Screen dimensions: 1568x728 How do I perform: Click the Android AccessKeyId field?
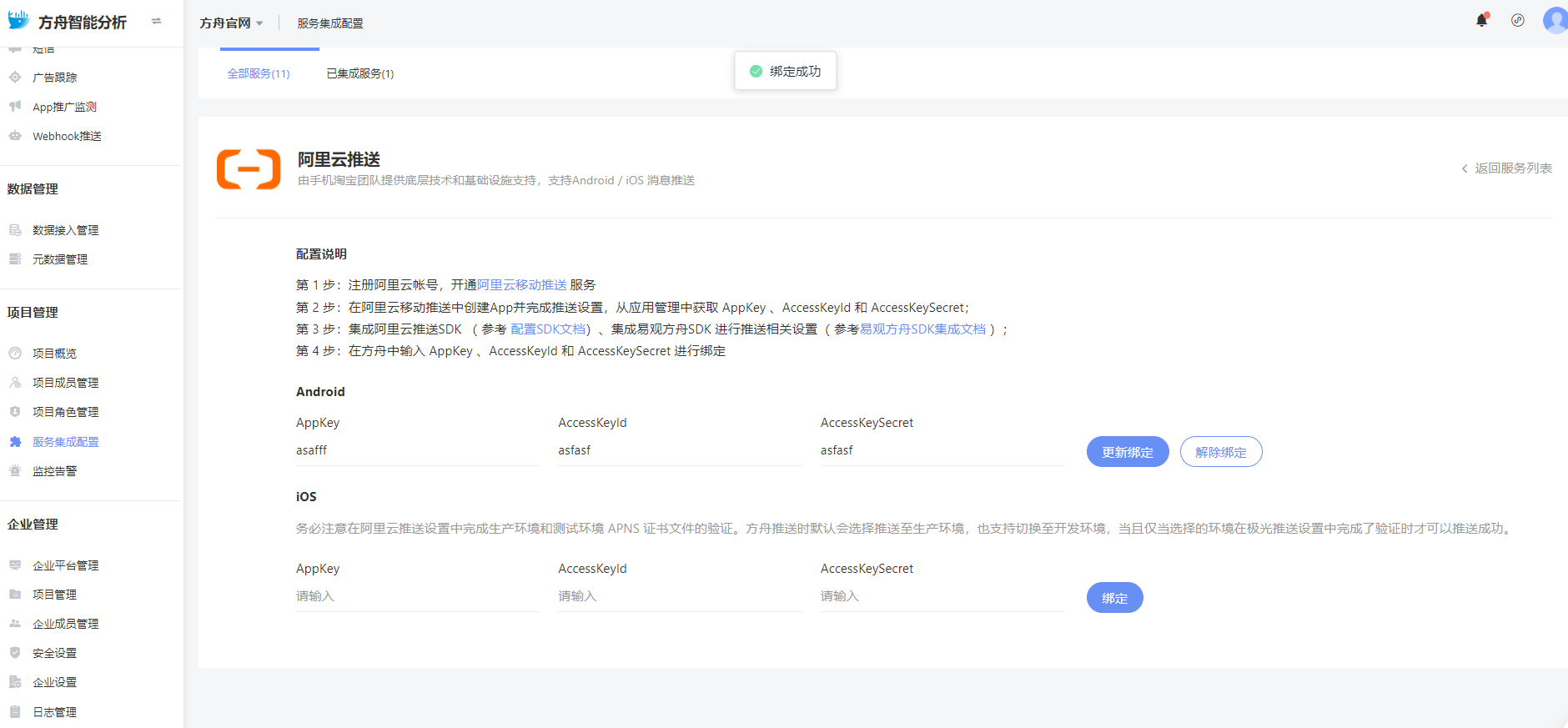point(680,451)
